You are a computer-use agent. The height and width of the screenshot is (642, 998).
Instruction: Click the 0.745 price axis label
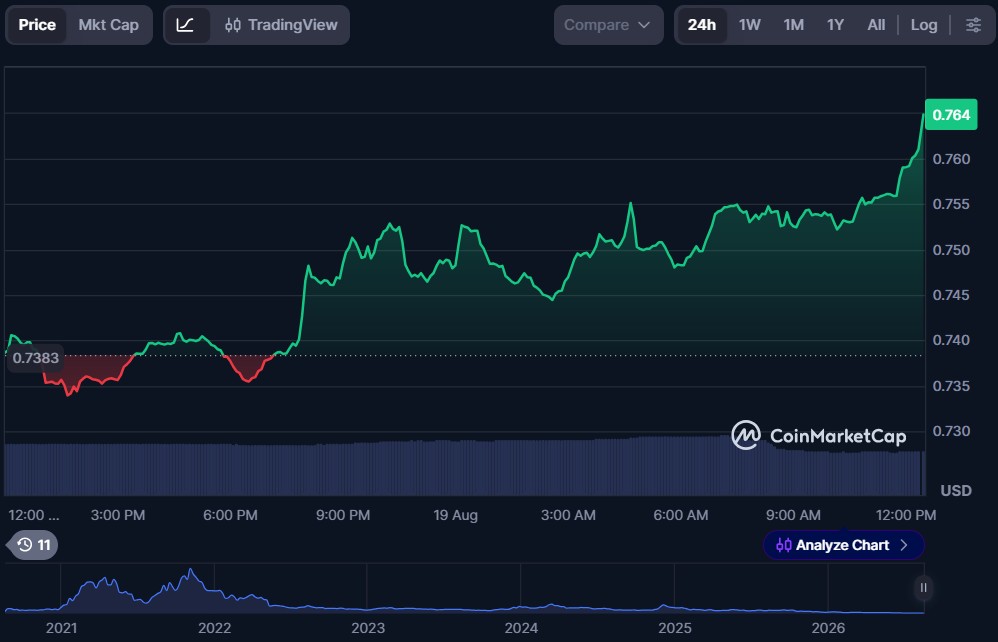coord(951,295)
